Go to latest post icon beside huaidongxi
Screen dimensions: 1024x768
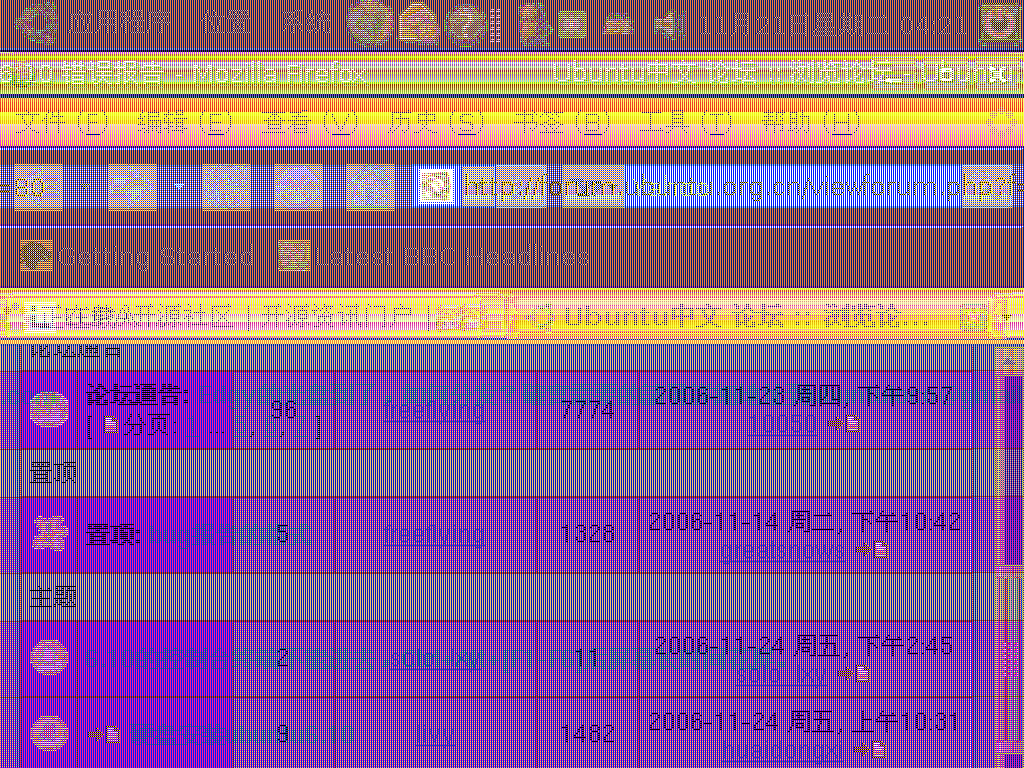[872, 748]
